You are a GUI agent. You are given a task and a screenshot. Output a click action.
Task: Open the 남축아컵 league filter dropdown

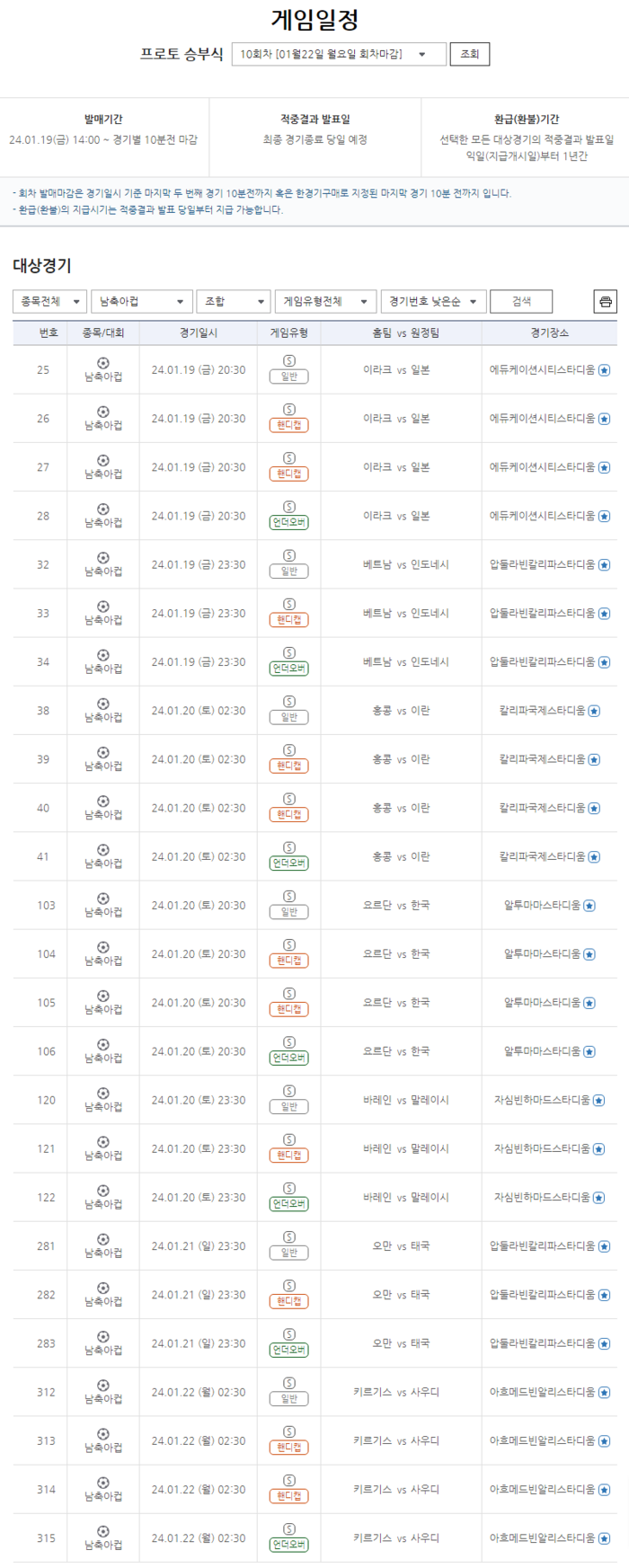(x=142, y=302)
